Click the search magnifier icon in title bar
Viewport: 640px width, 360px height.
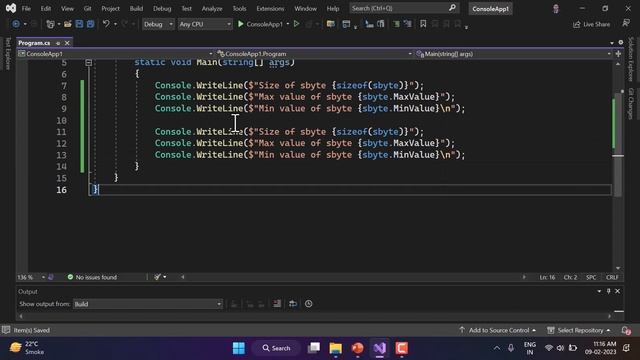click(x=452, y=8)
